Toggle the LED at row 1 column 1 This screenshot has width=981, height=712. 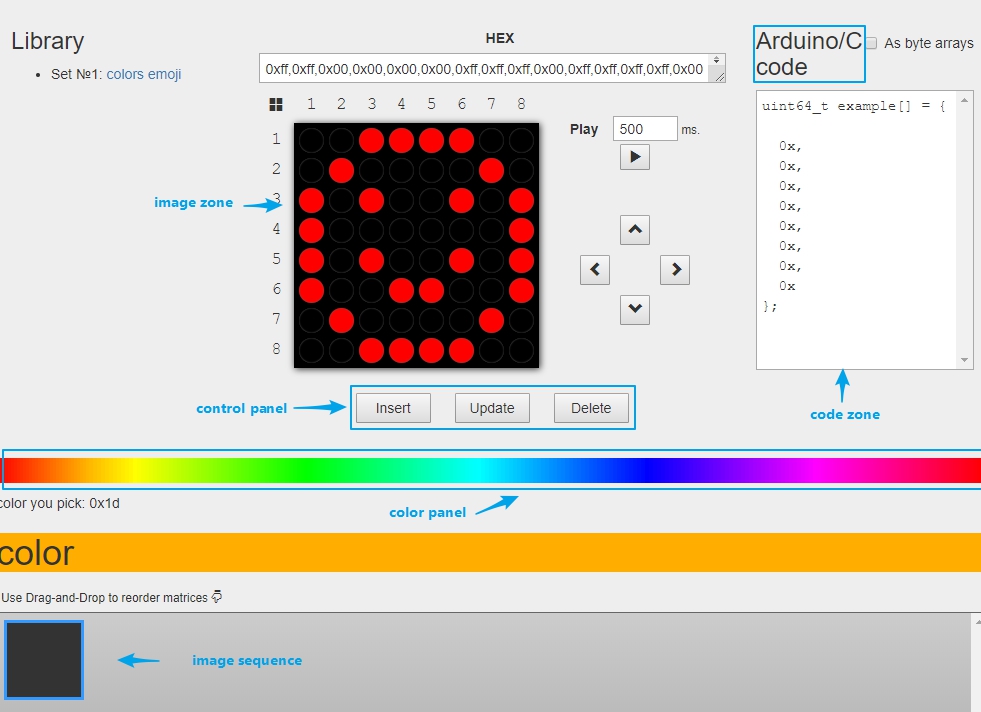click(311, 140)
